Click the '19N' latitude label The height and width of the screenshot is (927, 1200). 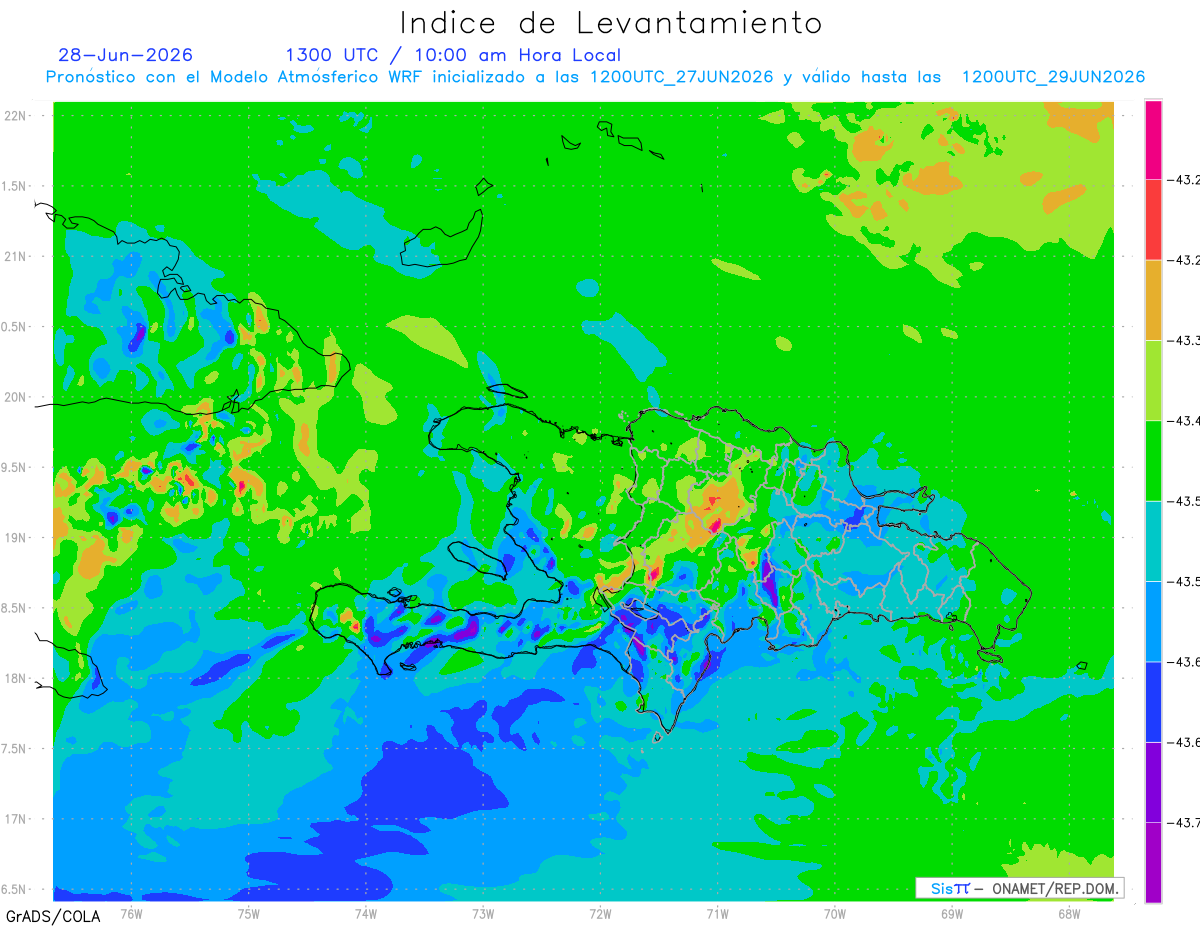16,538
